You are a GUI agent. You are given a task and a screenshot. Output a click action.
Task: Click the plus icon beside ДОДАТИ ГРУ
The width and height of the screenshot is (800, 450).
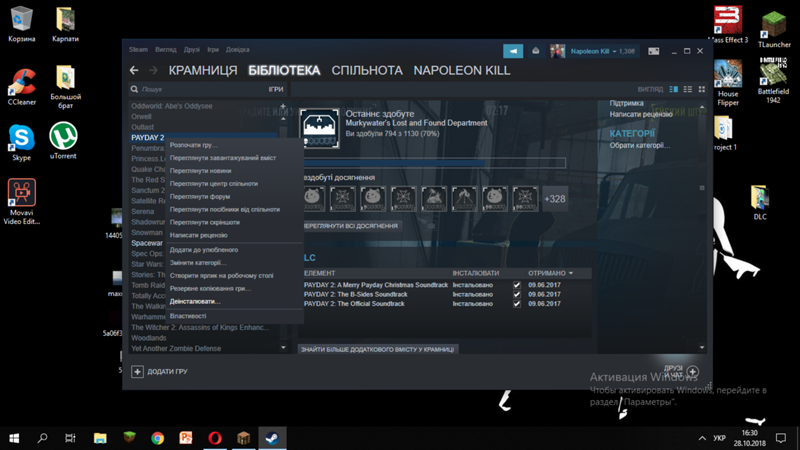137,371
